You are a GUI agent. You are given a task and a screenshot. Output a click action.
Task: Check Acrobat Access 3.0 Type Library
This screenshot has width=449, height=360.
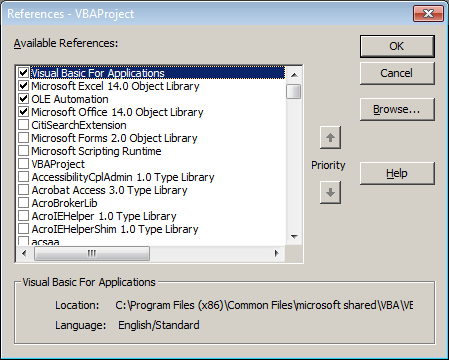click(23, 190)
